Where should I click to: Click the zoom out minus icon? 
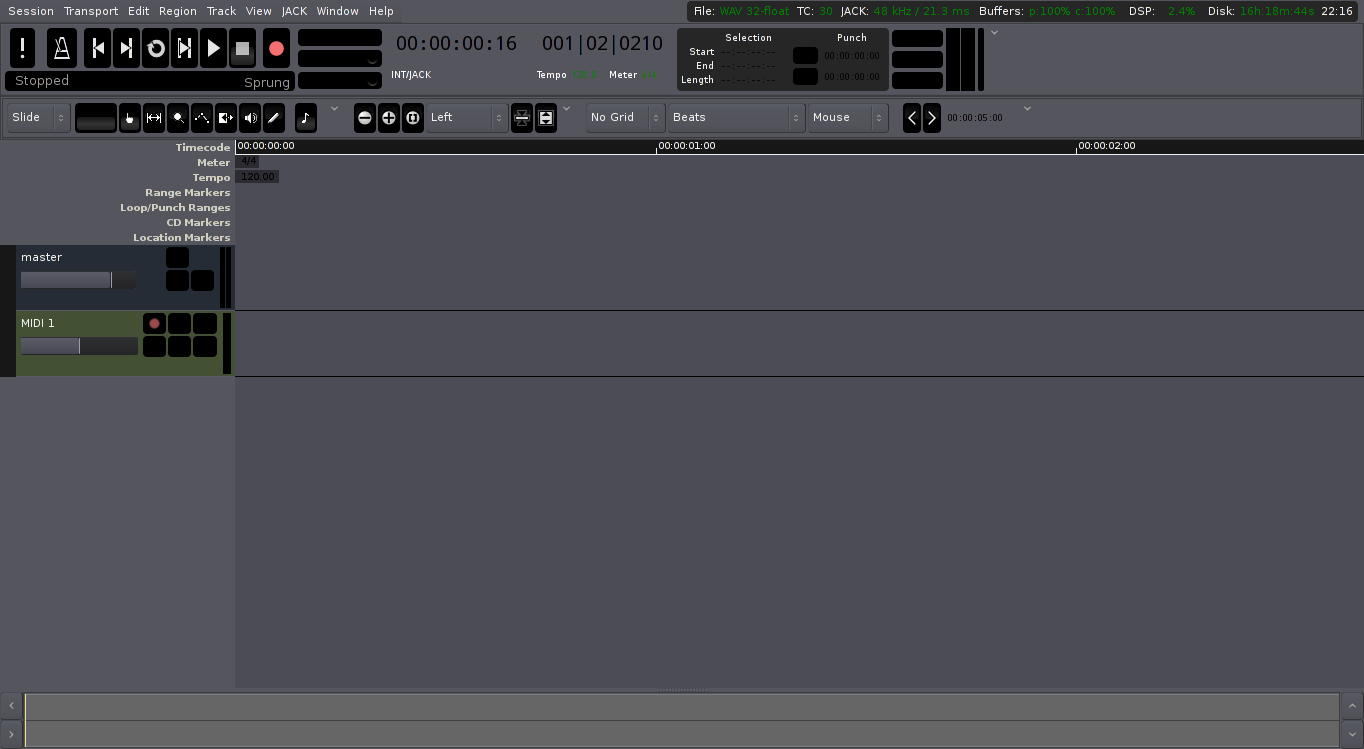[365, 118]
